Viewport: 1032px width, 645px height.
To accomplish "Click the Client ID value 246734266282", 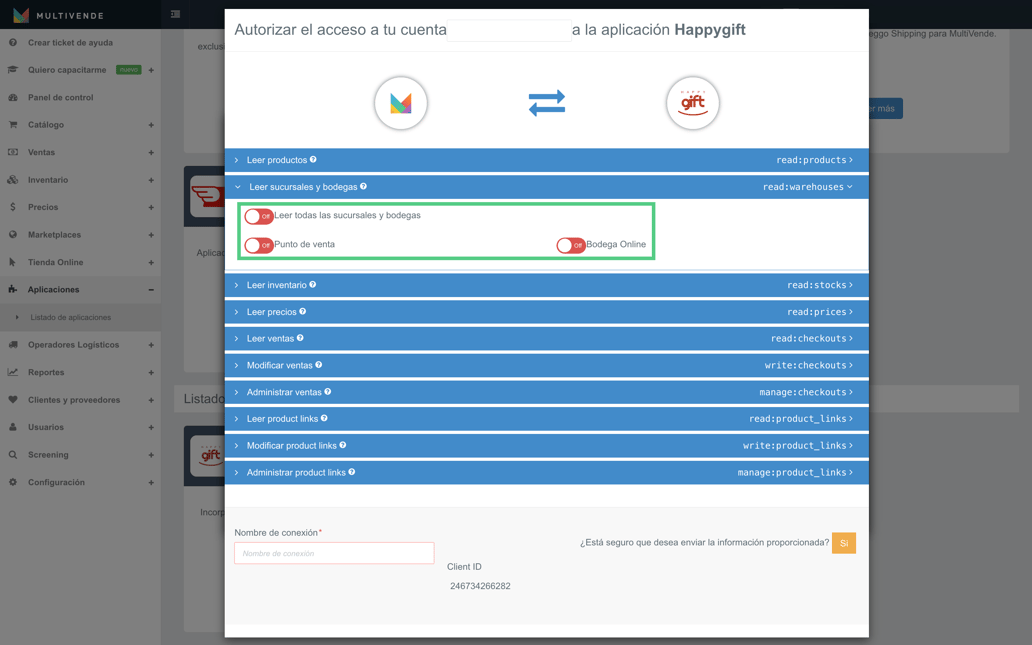I will pyautogui.click(x=480, y=586).
